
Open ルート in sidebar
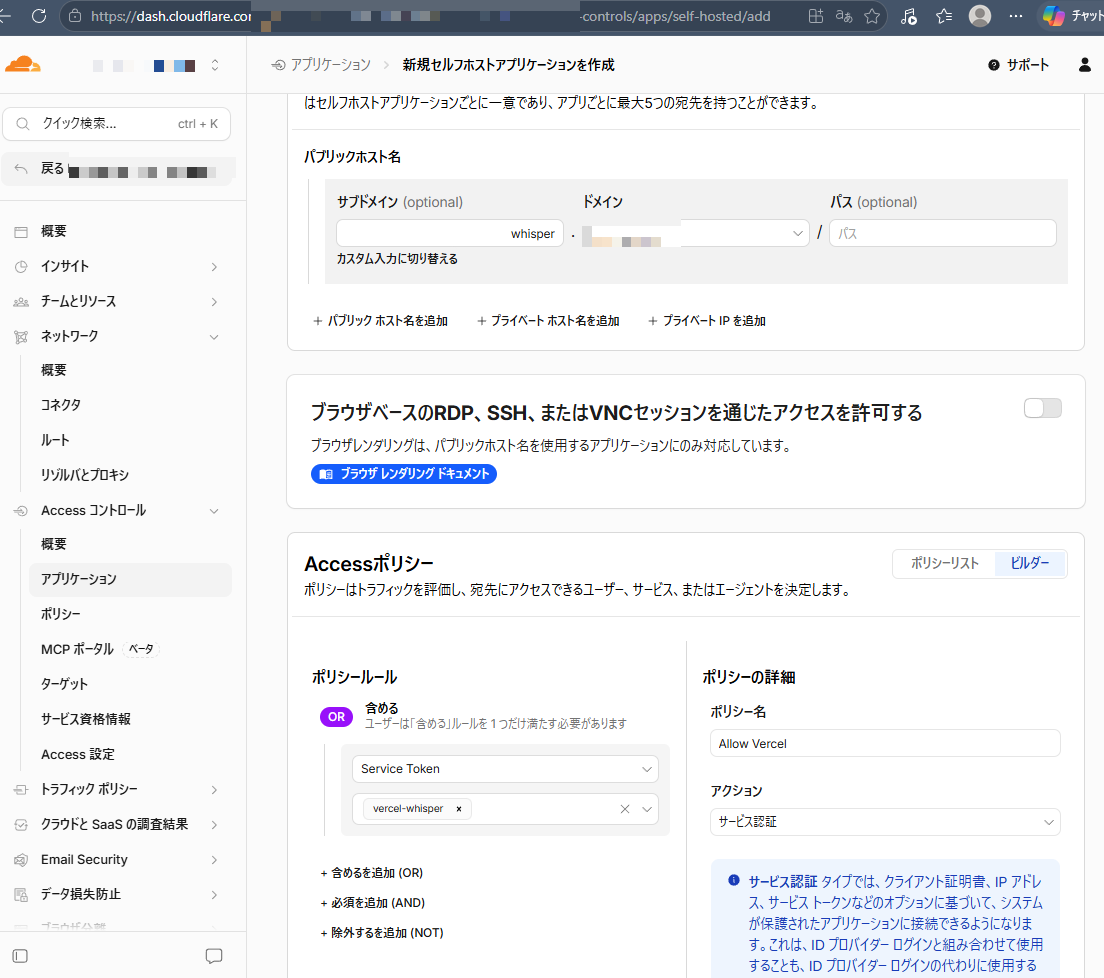[55, 440]
